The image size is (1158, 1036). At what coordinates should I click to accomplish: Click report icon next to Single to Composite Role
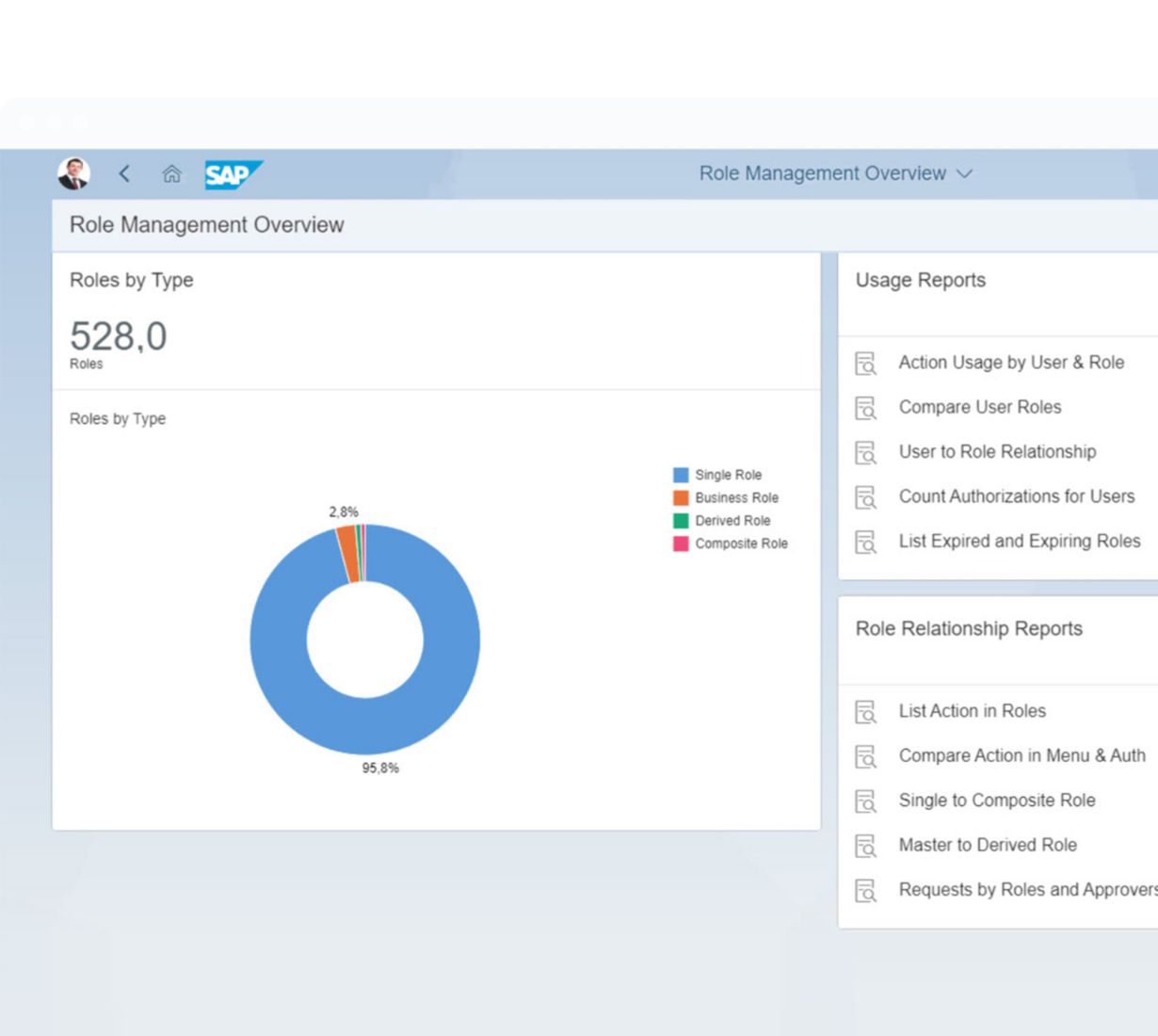pyautogui.click(x=865, y=801)
